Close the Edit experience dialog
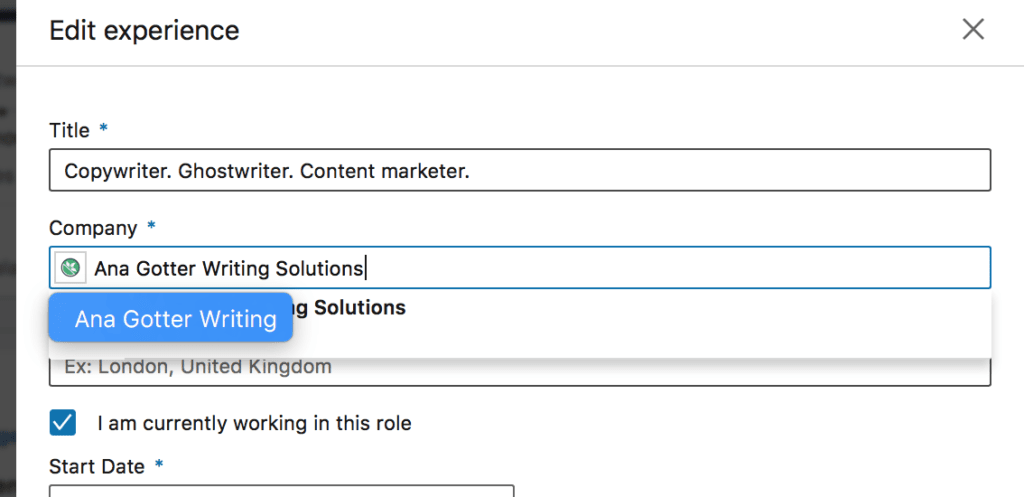The width and height of the screenshot is (1024, 497). point(973,29)
